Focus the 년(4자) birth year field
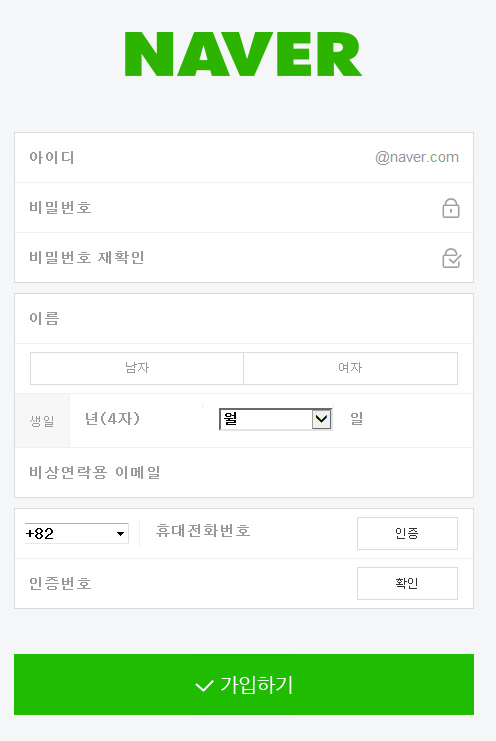The image size is (496, 741). [x=136, y=420]
